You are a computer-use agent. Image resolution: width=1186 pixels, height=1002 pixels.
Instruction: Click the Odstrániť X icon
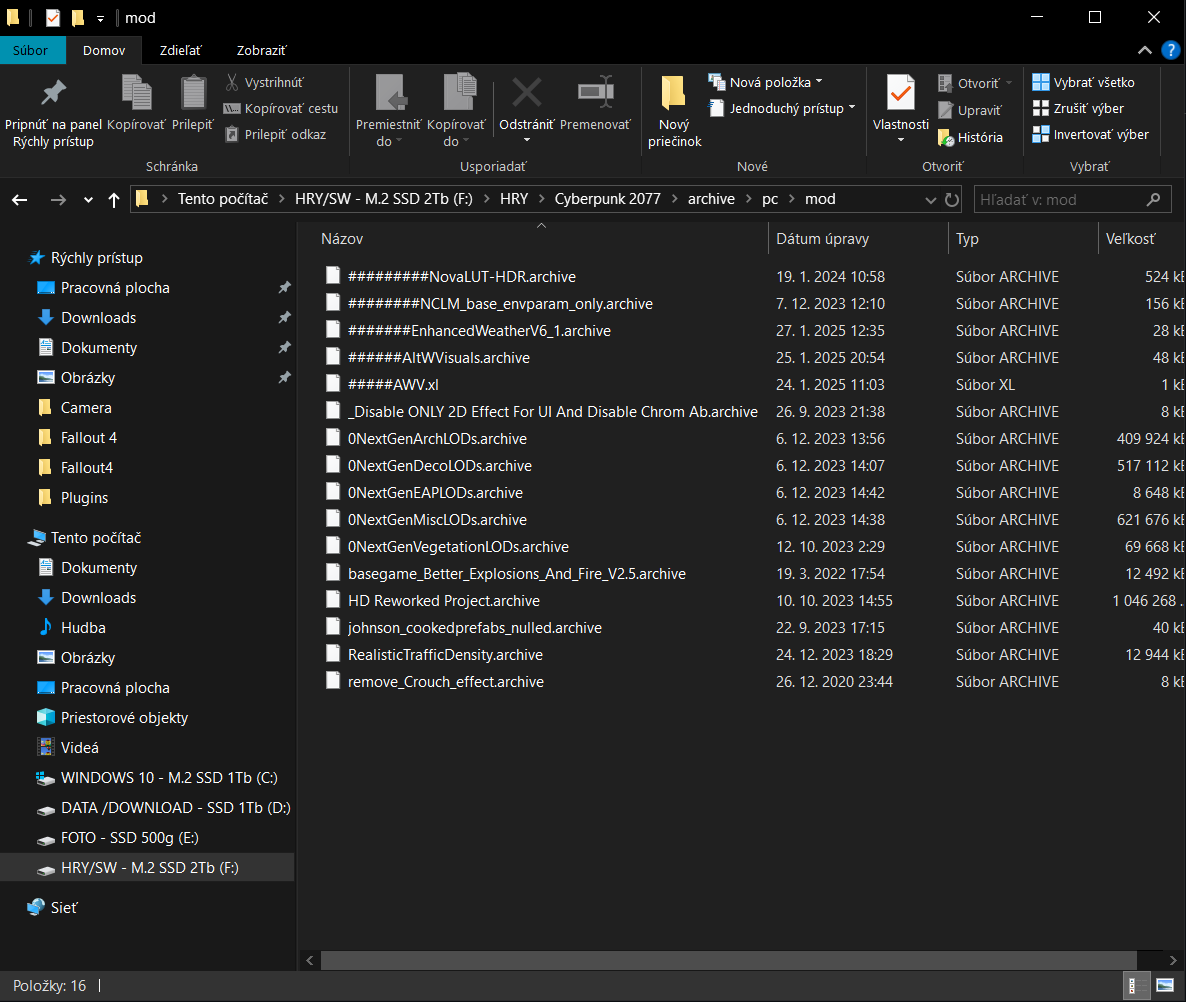pos(526,93)
